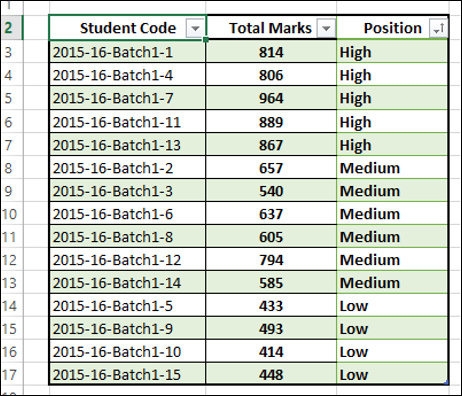This screenshot has height=396, width=462.
Task: Select cell 2015-16-Batch1-10
Action: (128, 352)
